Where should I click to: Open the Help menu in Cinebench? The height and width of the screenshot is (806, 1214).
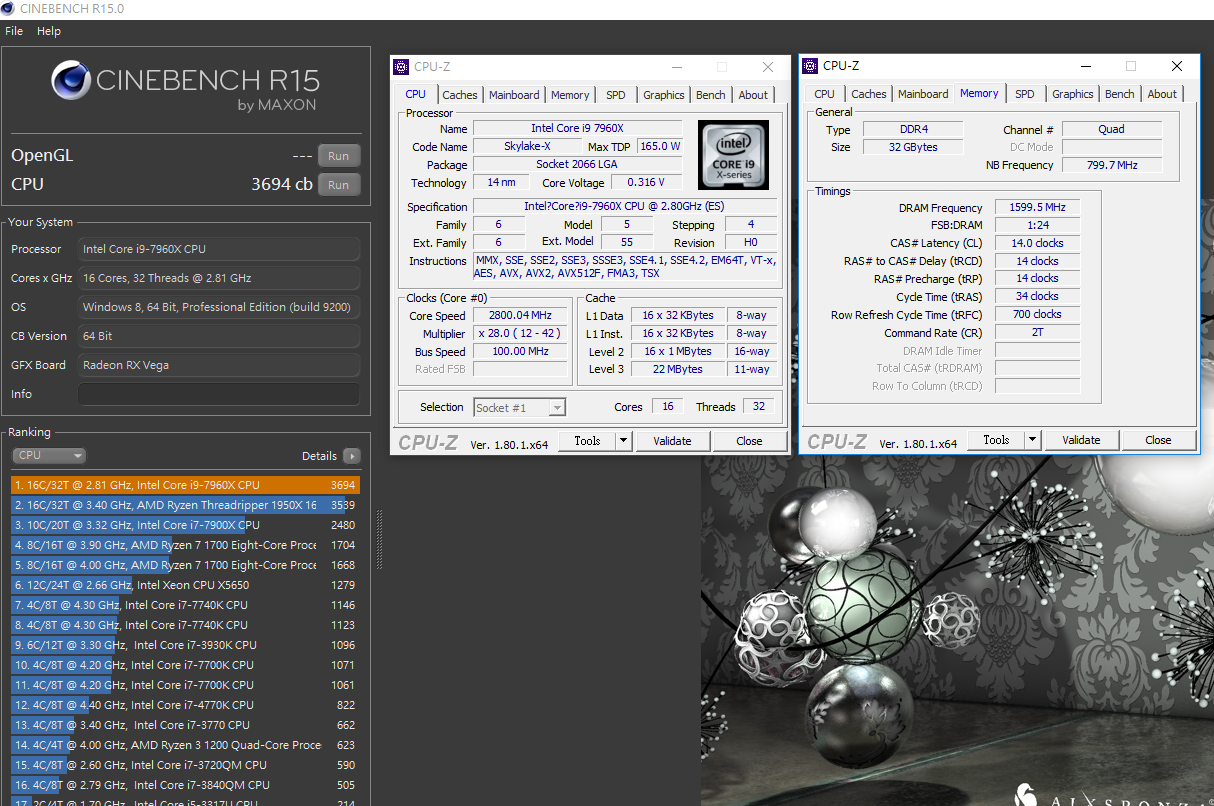[49, 31]
